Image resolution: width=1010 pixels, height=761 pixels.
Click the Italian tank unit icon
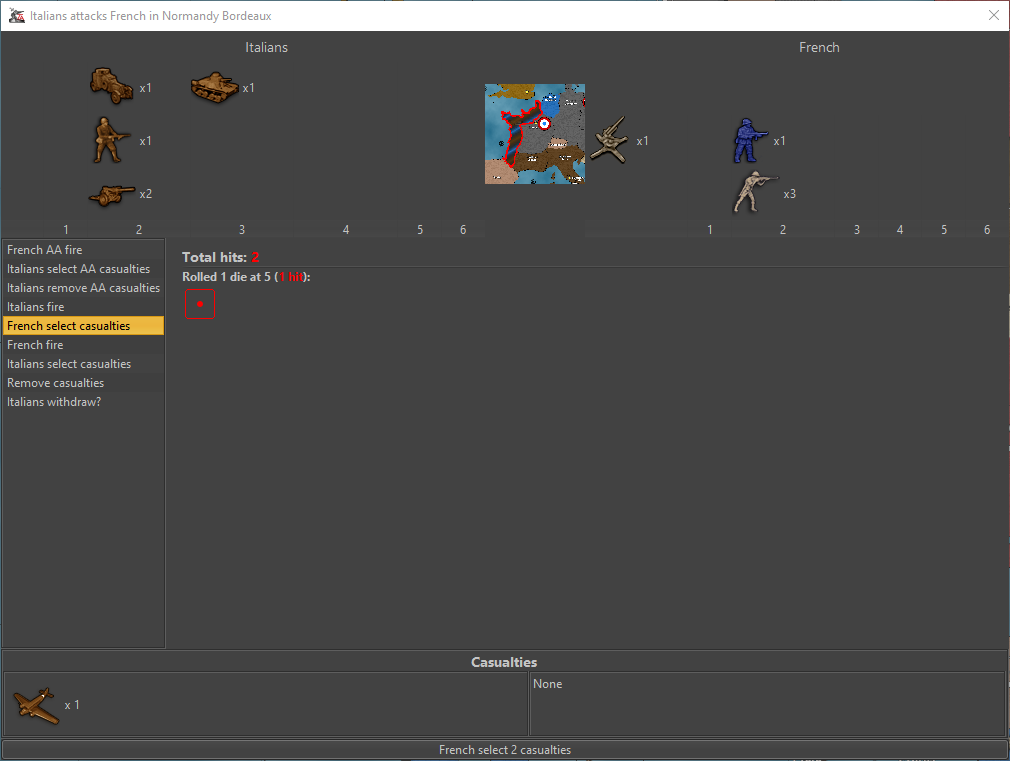click(x=213, y=87)
